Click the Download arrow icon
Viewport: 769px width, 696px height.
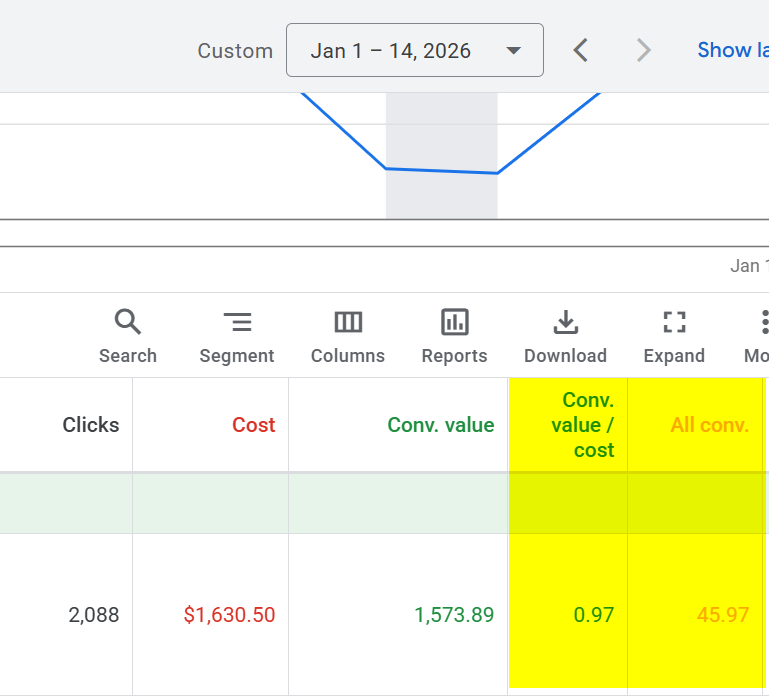pyautogui.click(x=565, y=322)
